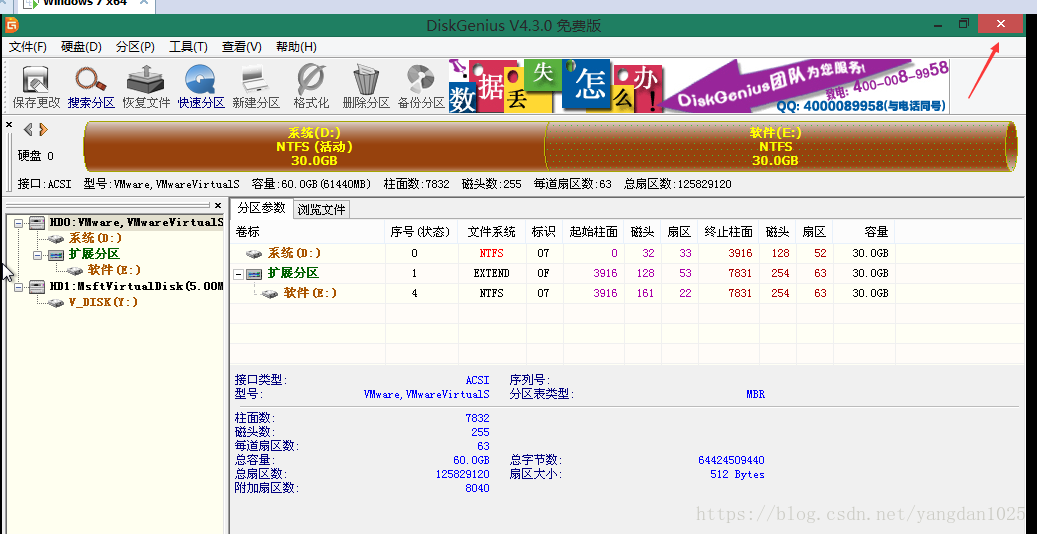Click the 512 Bytes sector size value
This screenshot has width=1037, height=534.
pos(737,474)
